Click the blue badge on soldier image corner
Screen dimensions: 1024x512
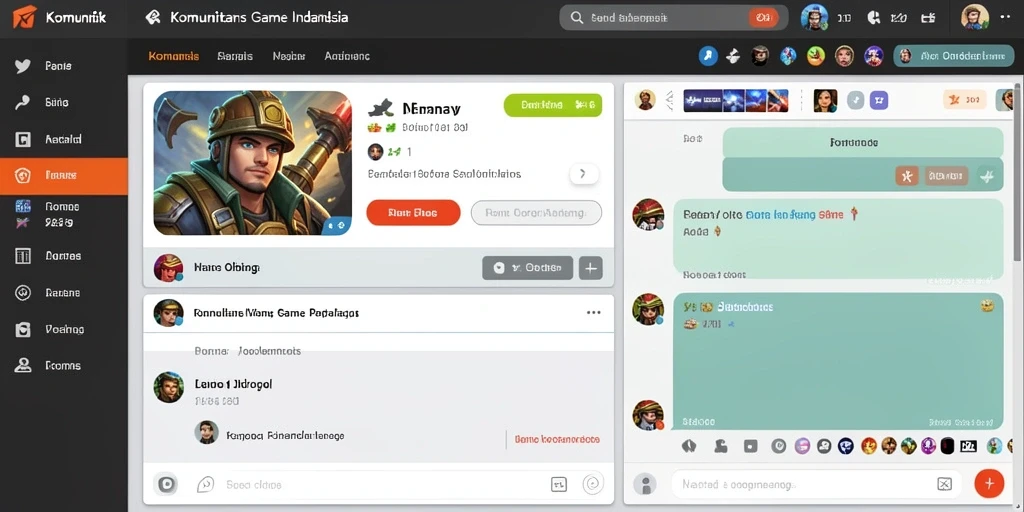pos(336,225)
